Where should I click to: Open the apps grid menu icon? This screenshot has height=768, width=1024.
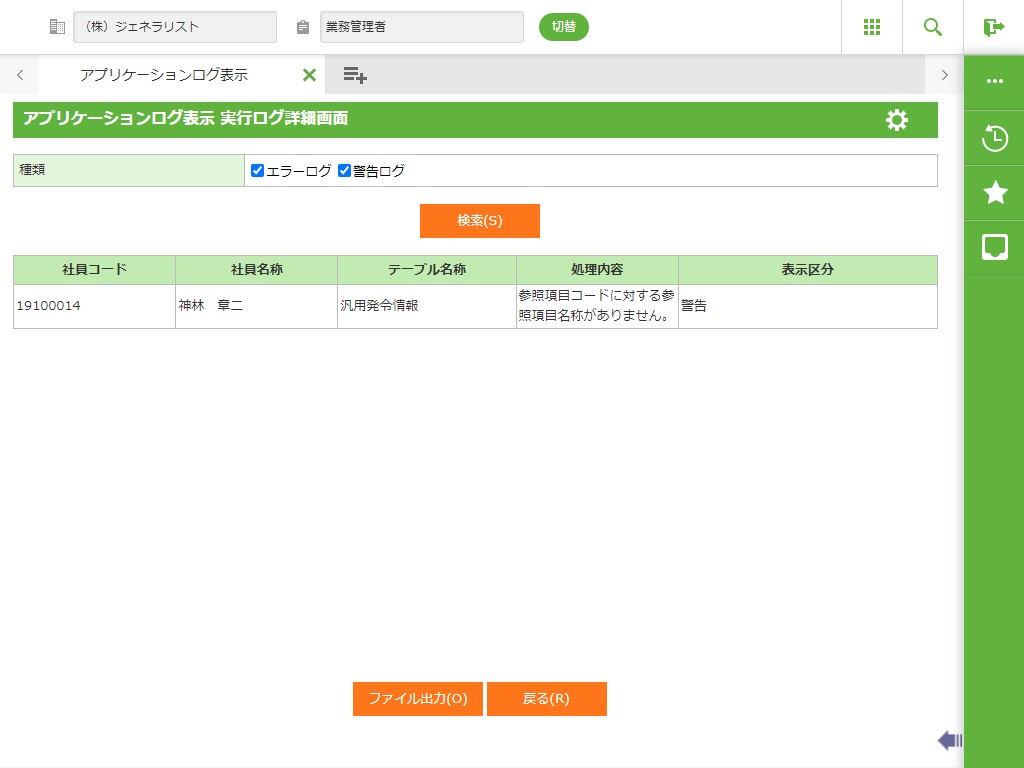pos(871,27)
